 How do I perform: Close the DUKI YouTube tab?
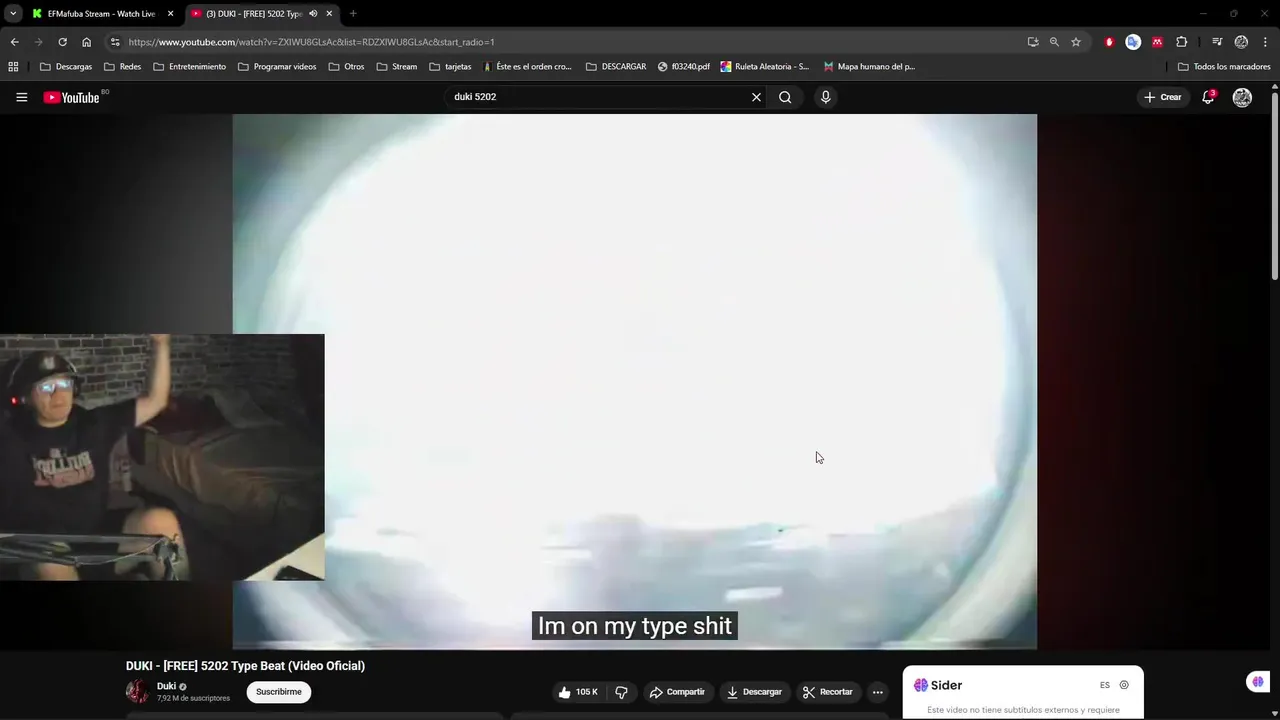click(x=329, y=14)
